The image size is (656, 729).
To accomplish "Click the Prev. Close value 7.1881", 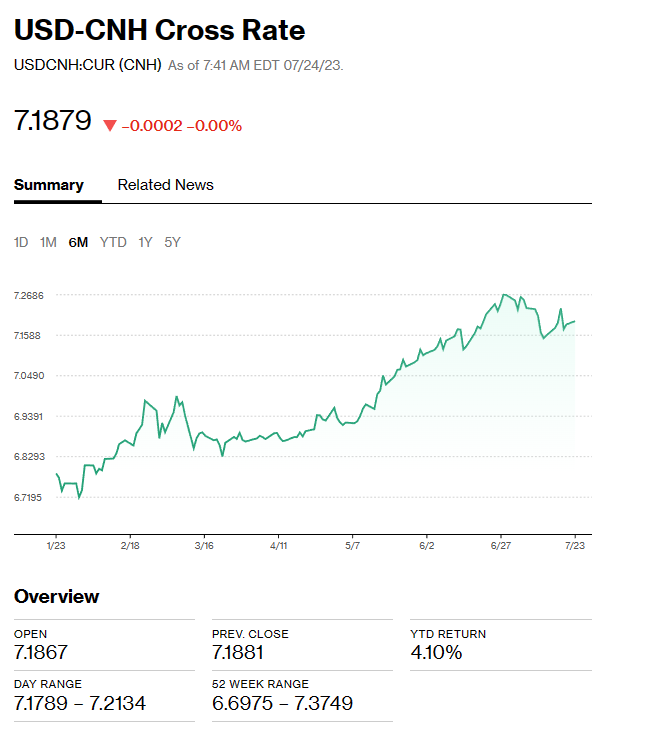I will click(239, 653).
